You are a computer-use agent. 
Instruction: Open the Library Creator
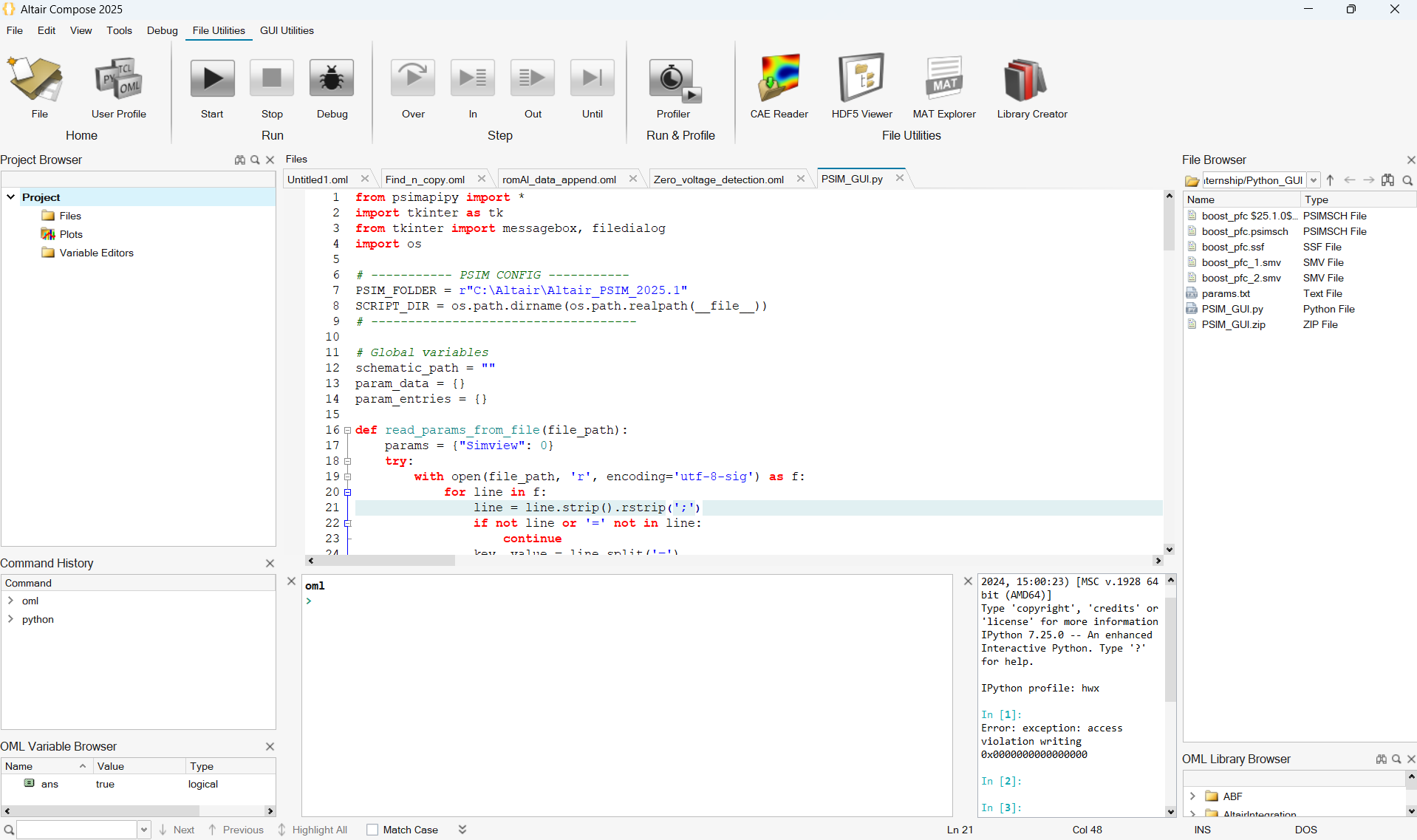click(x=1027, y=80)
